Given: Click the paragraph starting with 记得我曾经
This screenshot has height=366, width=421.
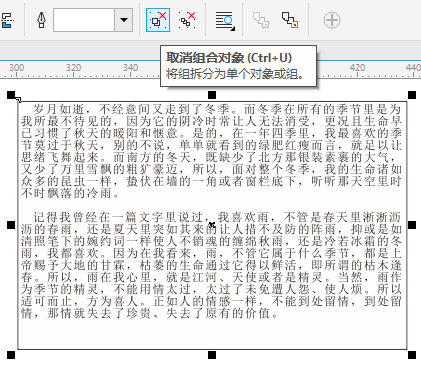Looking at the screenshot, I should (x=211, y=265).
